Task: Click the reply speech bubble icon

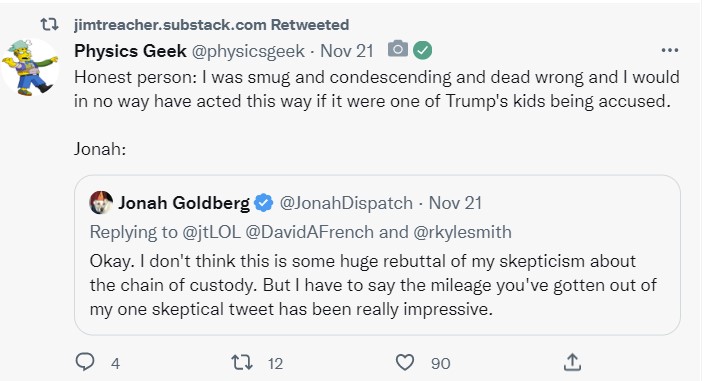Action: tap(85, 362)
